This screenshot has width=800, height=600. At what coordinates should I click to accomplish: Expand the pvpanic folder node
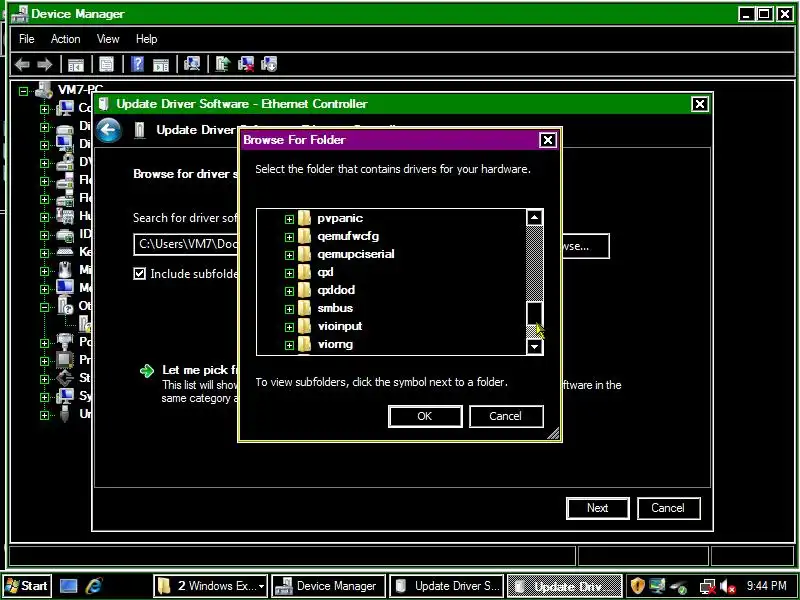click(289, 219)
